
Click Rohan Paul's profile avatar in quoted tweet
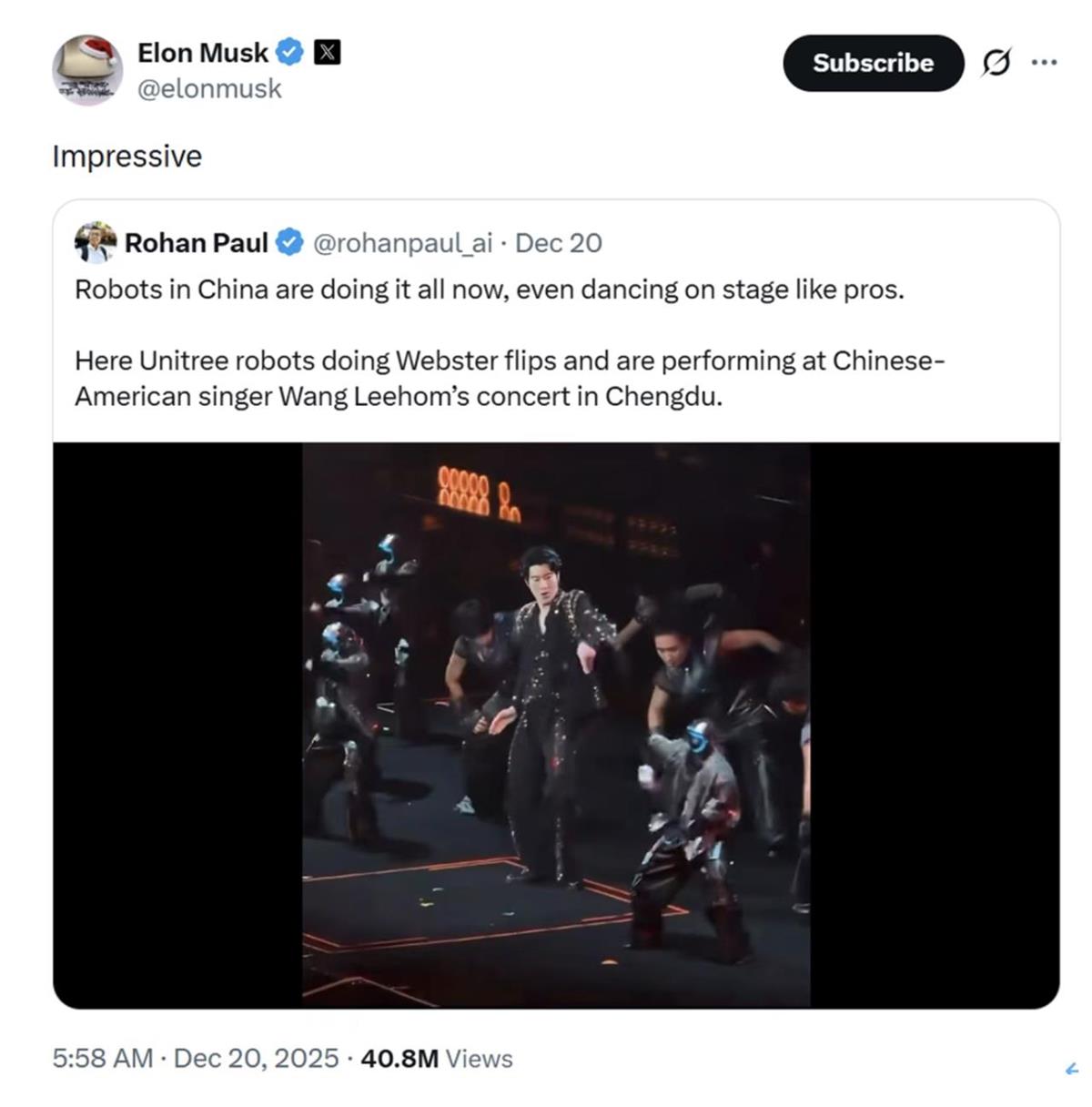94,242
